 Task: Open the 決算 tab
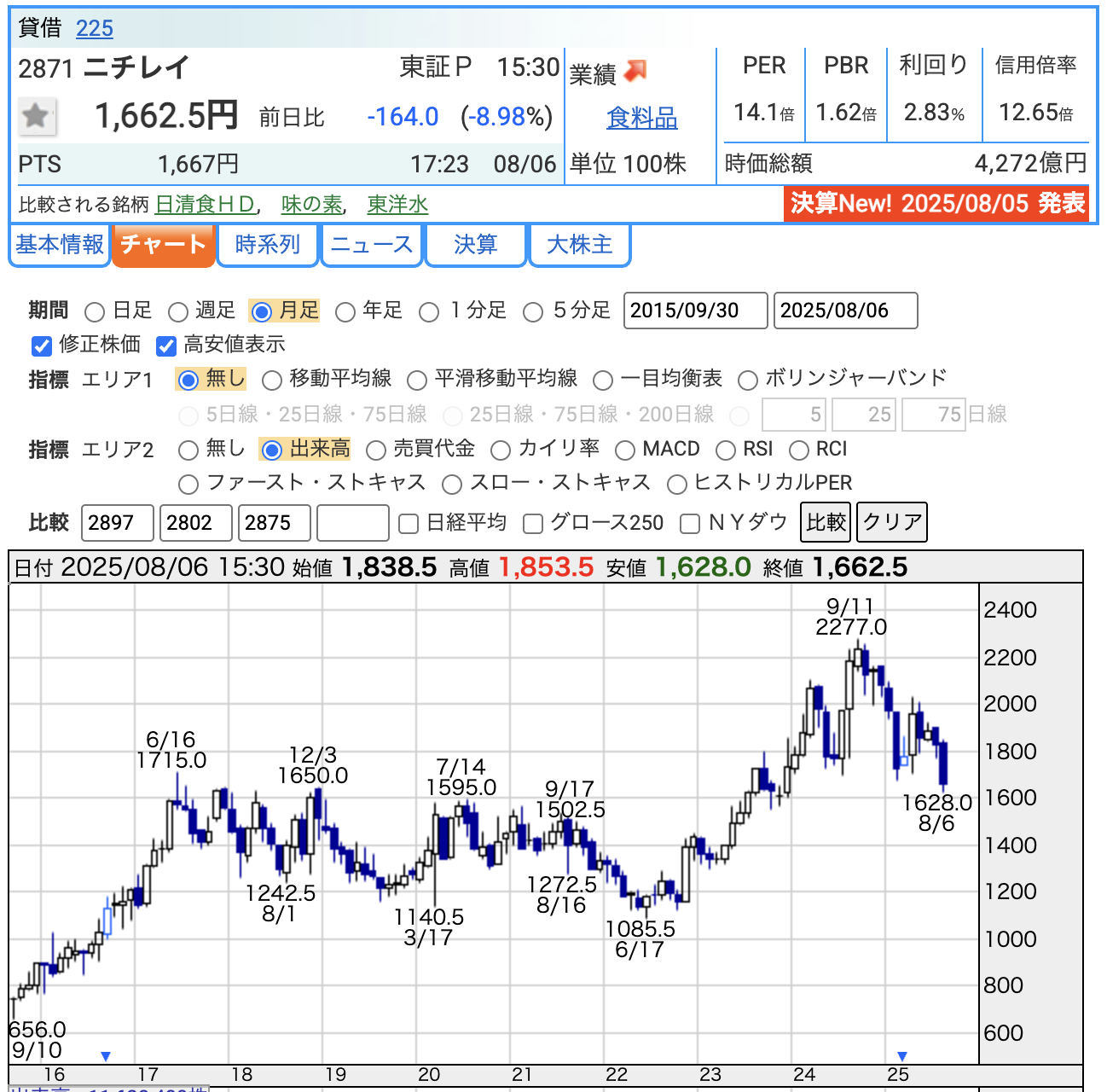[476, 245]
